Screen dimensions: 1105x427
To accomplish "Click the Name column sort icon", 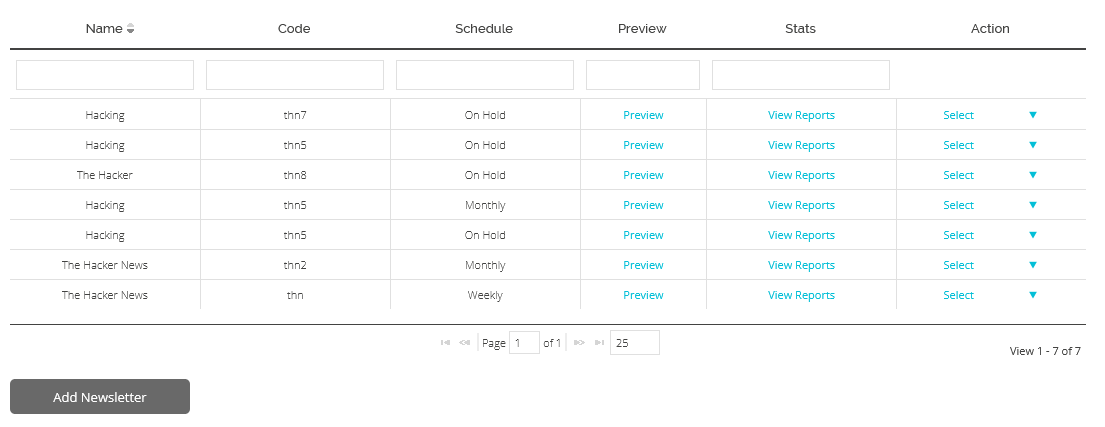I will (x=130, y=29).
